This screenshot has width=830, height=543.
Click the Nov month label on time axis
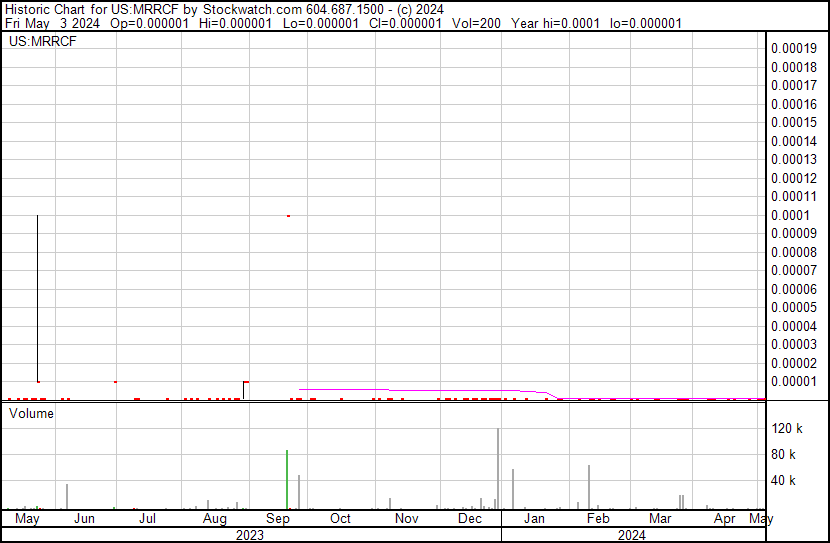[407, 518]
